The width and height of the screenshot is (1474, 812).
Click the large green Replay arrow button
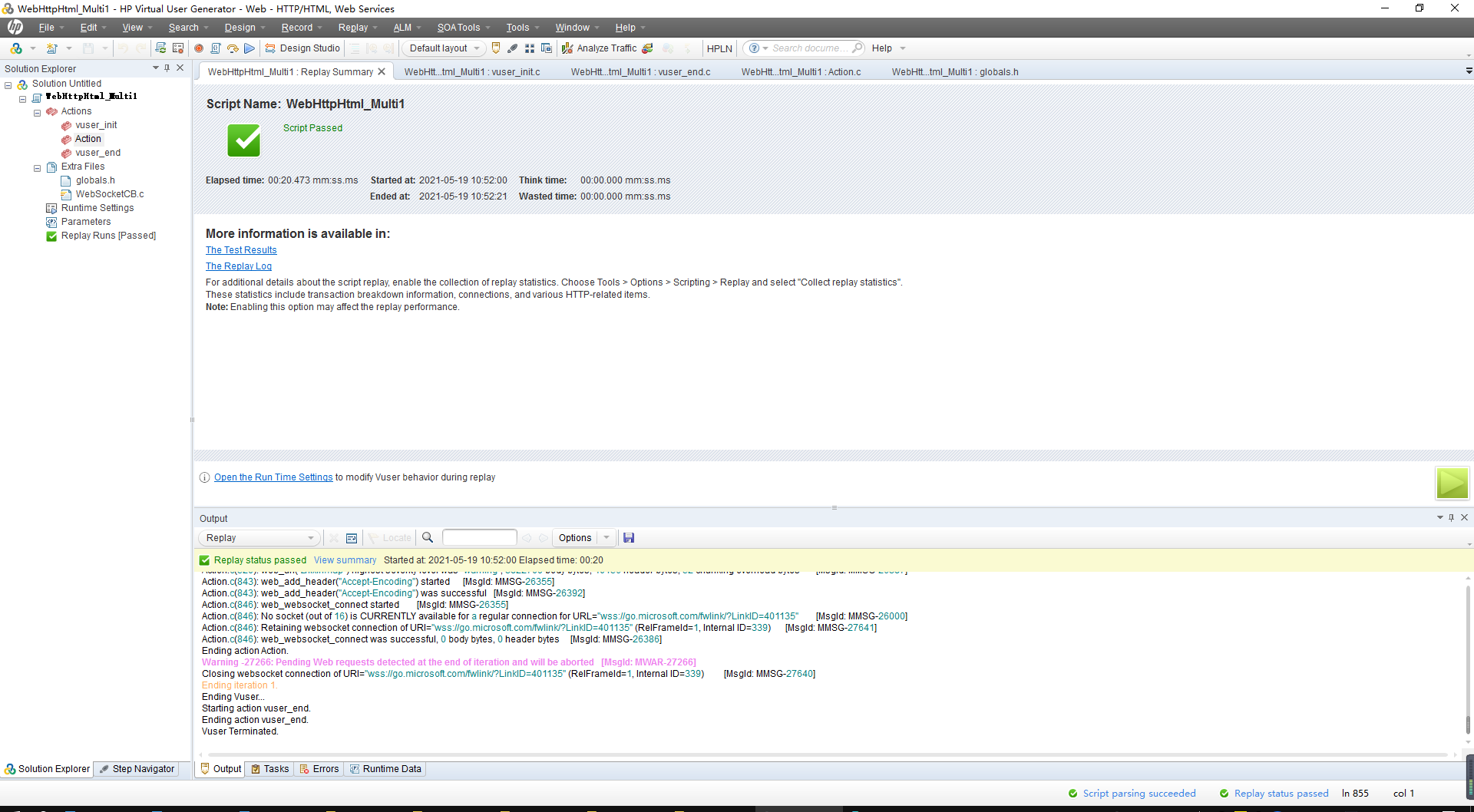pyautogui.click(x=1453, y=484)
